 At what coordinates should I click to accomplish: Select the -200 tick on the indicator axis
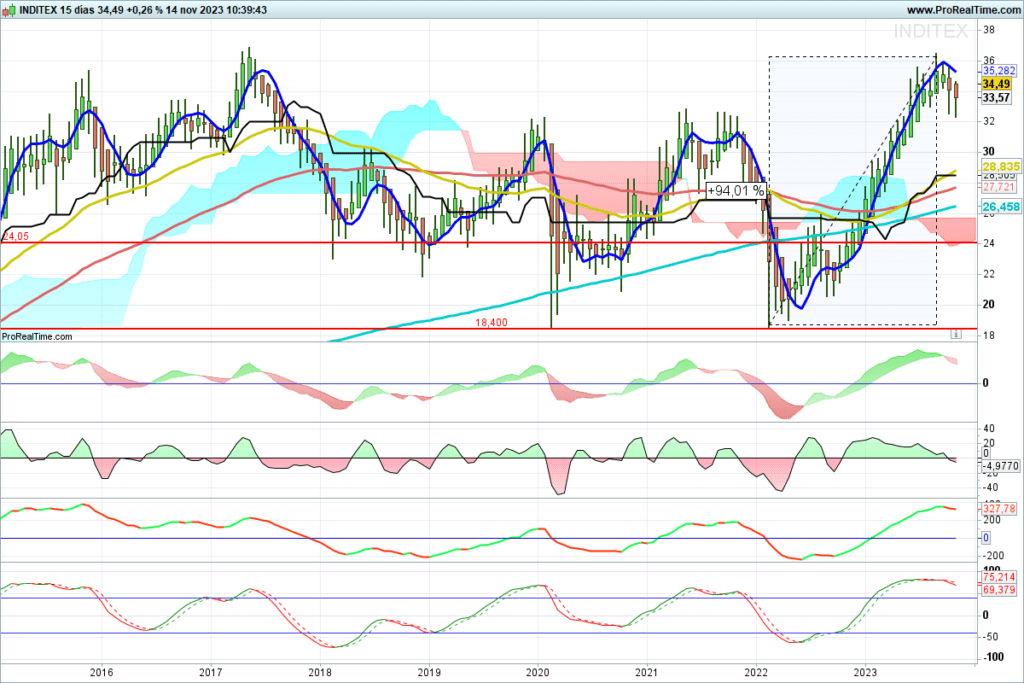tap(992, 556)
